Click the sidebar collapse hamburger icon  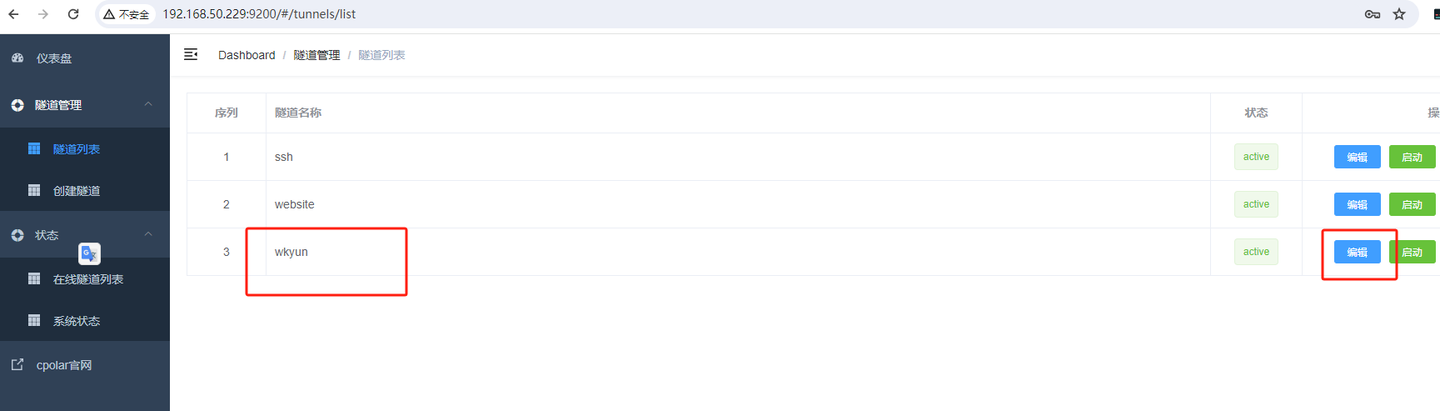point(191,55)
